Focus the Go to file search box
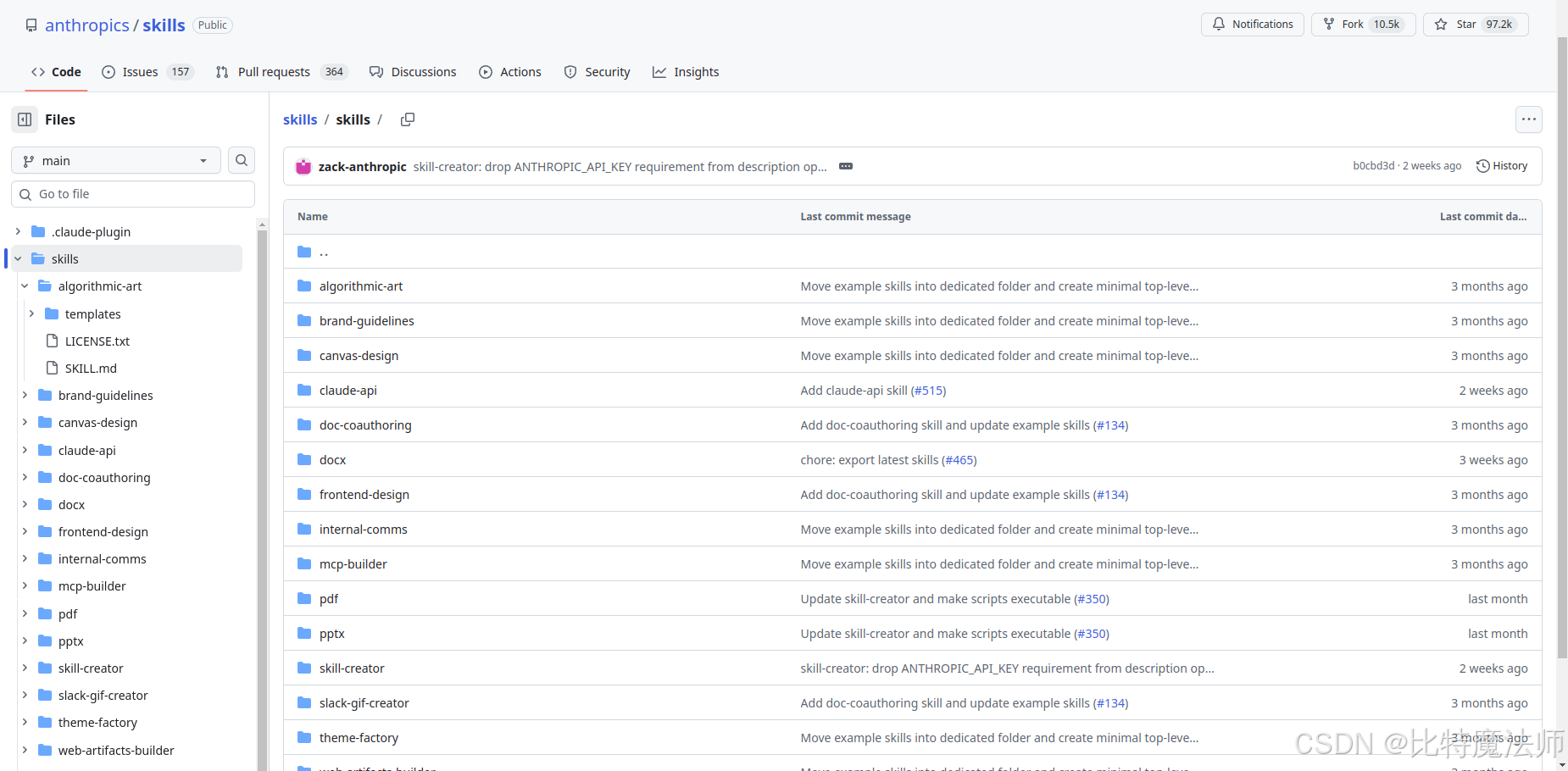The height and width of the screenshot is (771, 1568). click(x=133, y=194)
